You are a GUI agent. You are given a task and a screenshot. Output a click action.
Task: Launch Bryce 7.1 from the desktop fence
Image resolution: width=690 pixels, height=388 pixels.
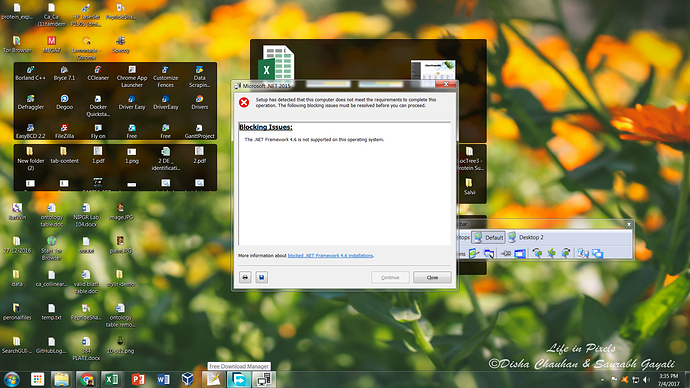point(64,73)
